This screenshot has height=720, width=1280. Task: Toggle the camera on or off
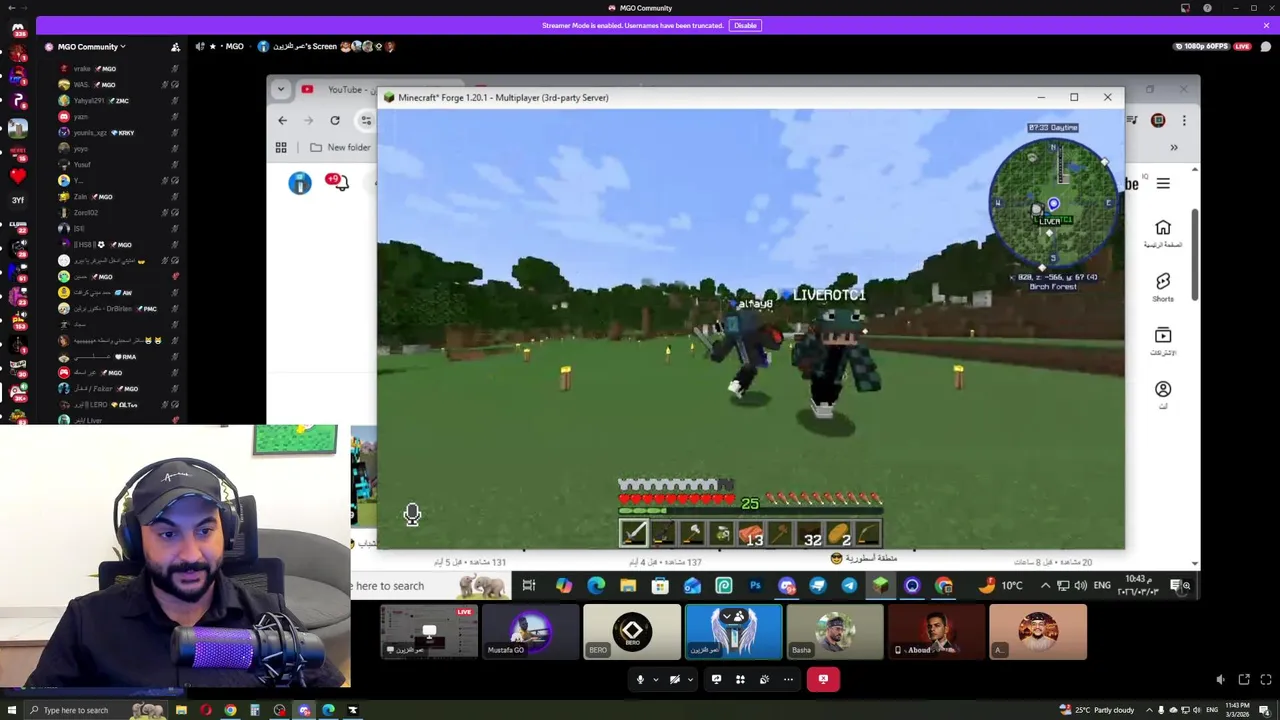(675, 679)
